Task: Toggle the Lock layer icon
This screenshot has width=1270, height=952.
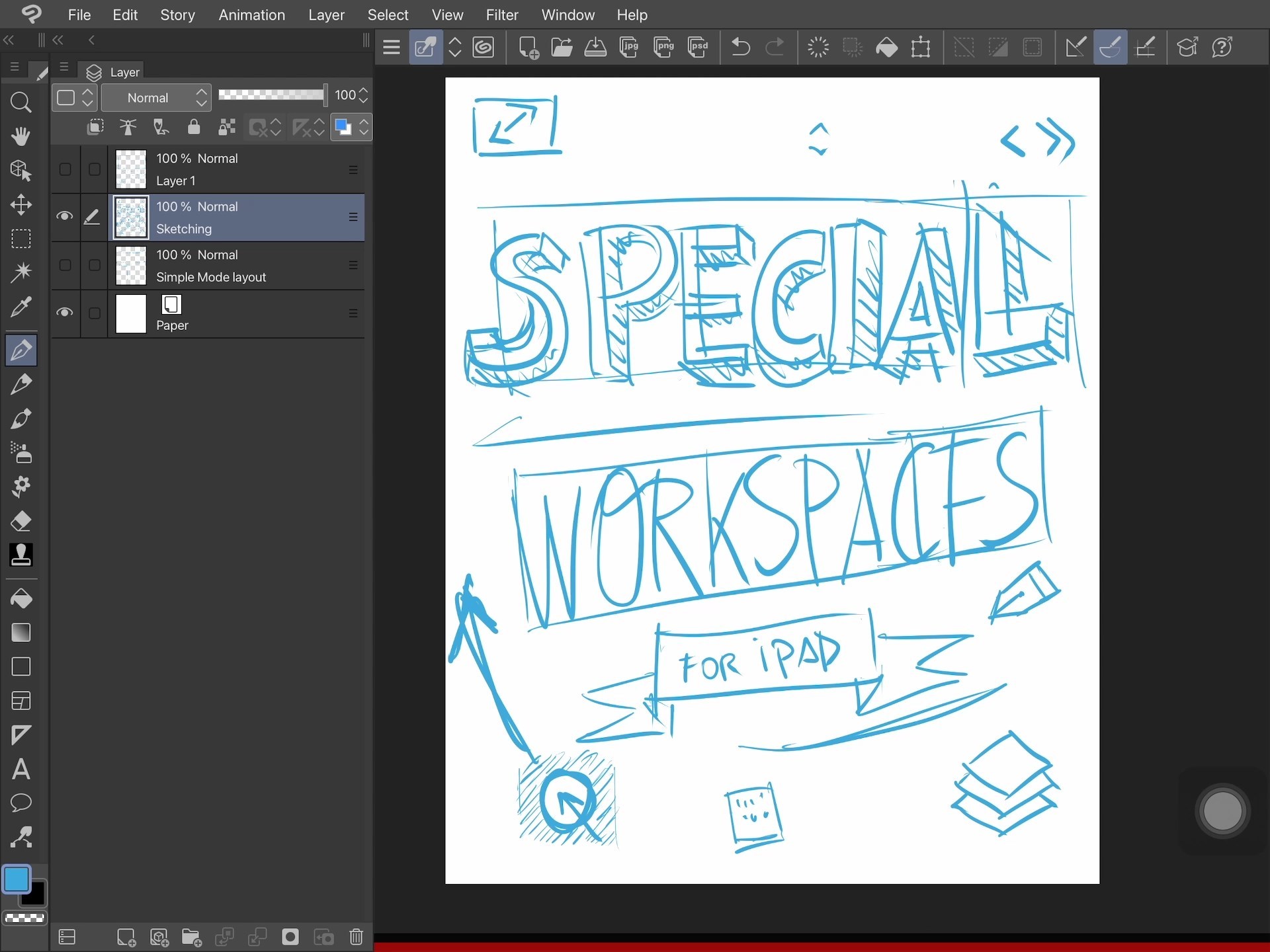Action: pos(194,127)
